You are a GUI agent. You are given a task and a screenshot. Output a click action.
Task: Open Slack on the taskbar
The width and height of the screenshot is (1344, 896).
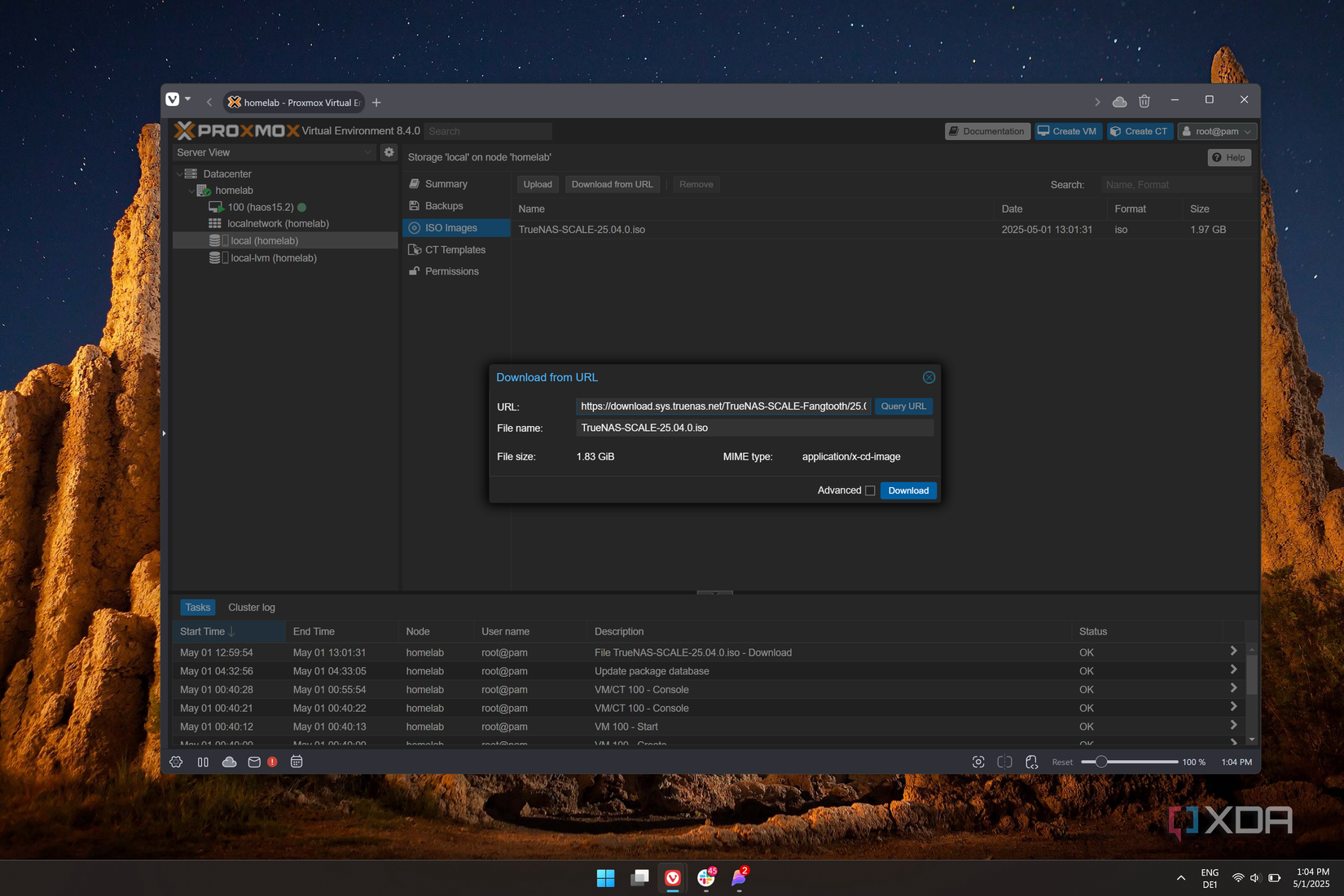click(x=706, y=877)
